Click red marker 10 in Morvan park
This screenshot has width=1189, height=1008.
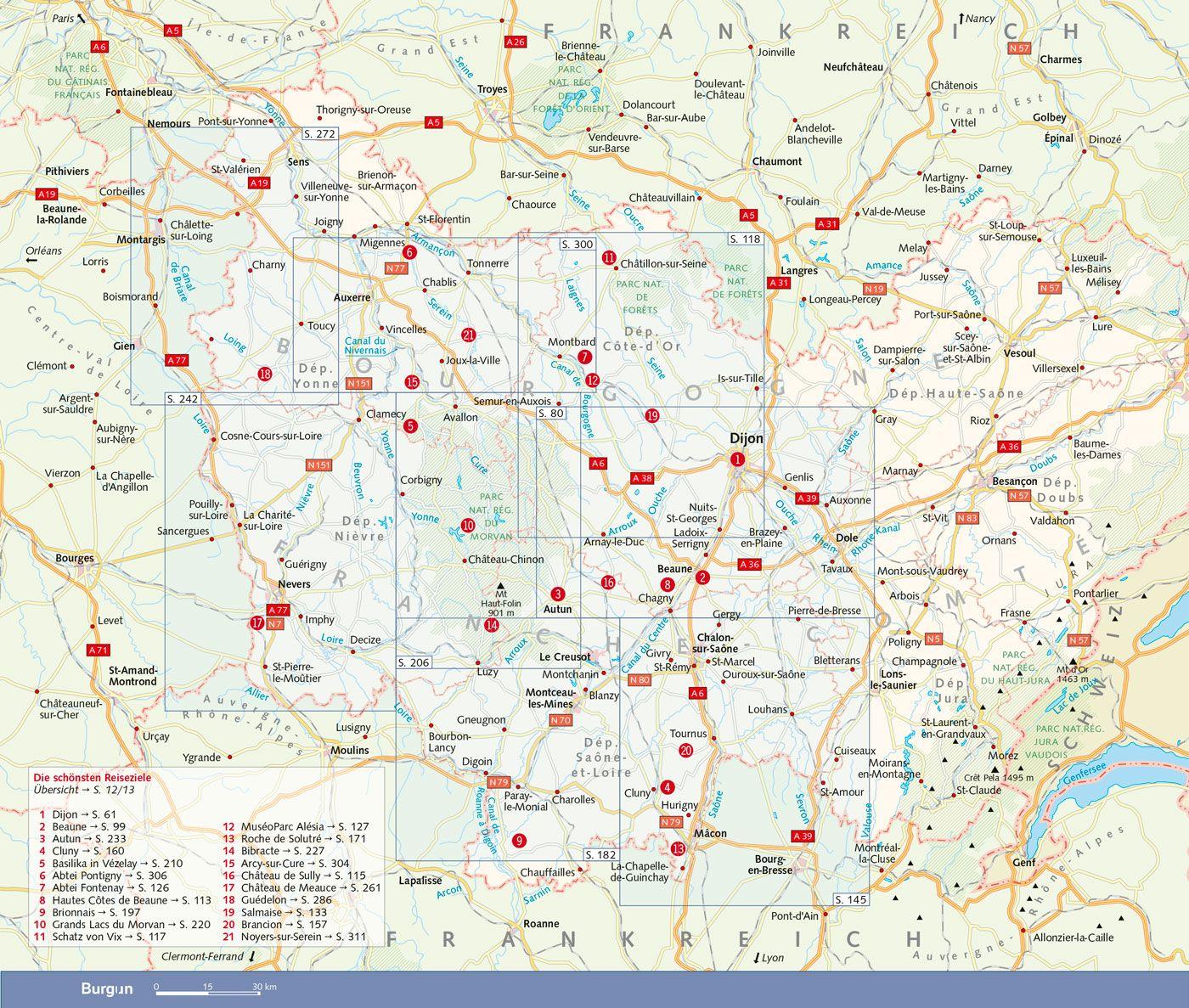(468, 525)
